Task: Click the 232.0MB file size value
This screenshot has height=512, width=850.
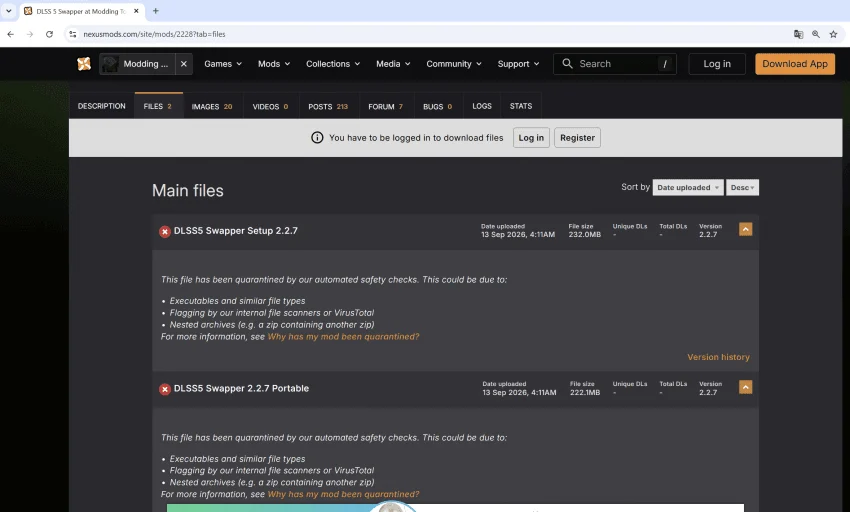Action: point(584,235)
